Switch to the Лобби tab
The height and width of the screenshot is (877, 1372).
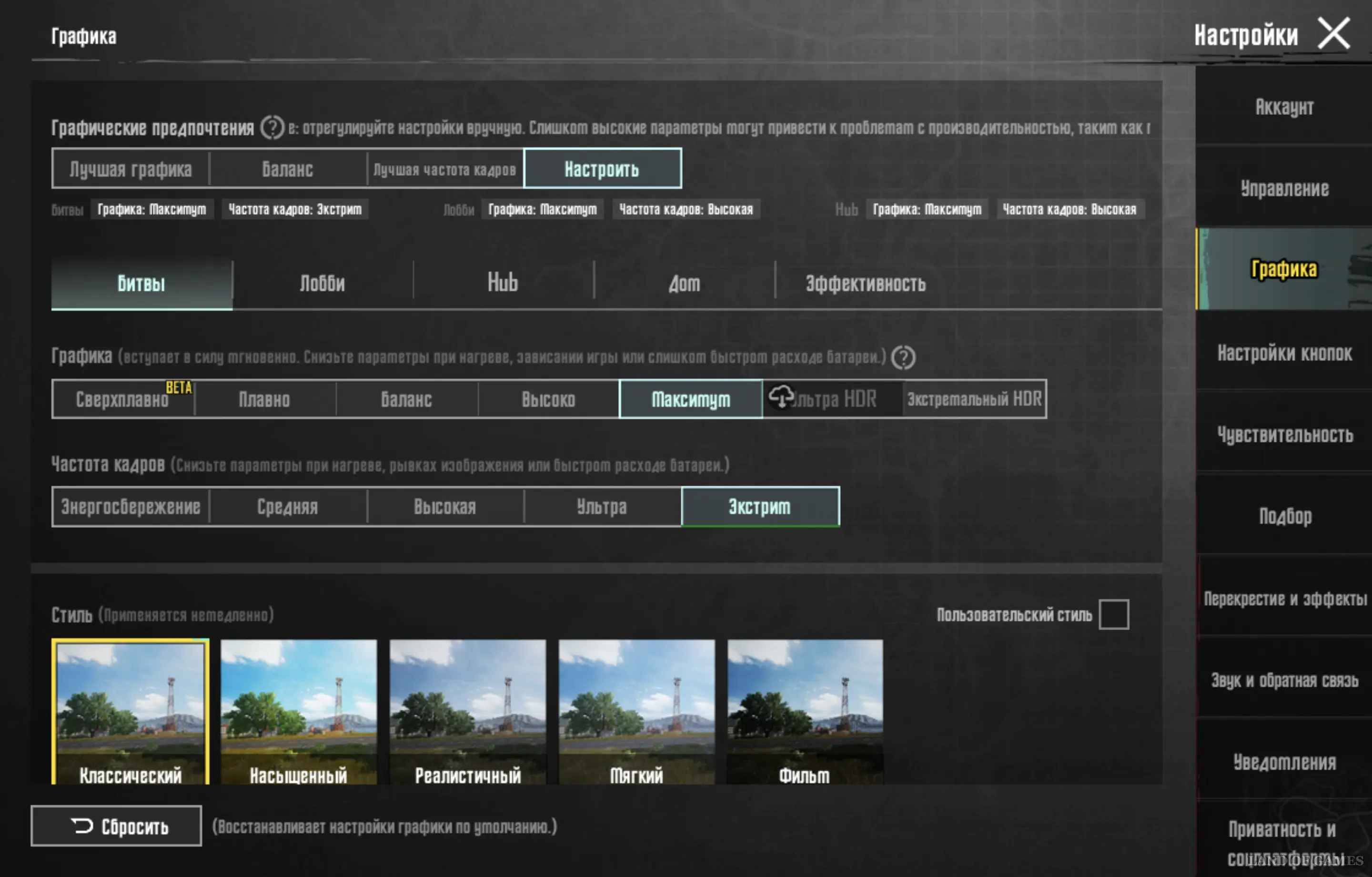(322, 284)
